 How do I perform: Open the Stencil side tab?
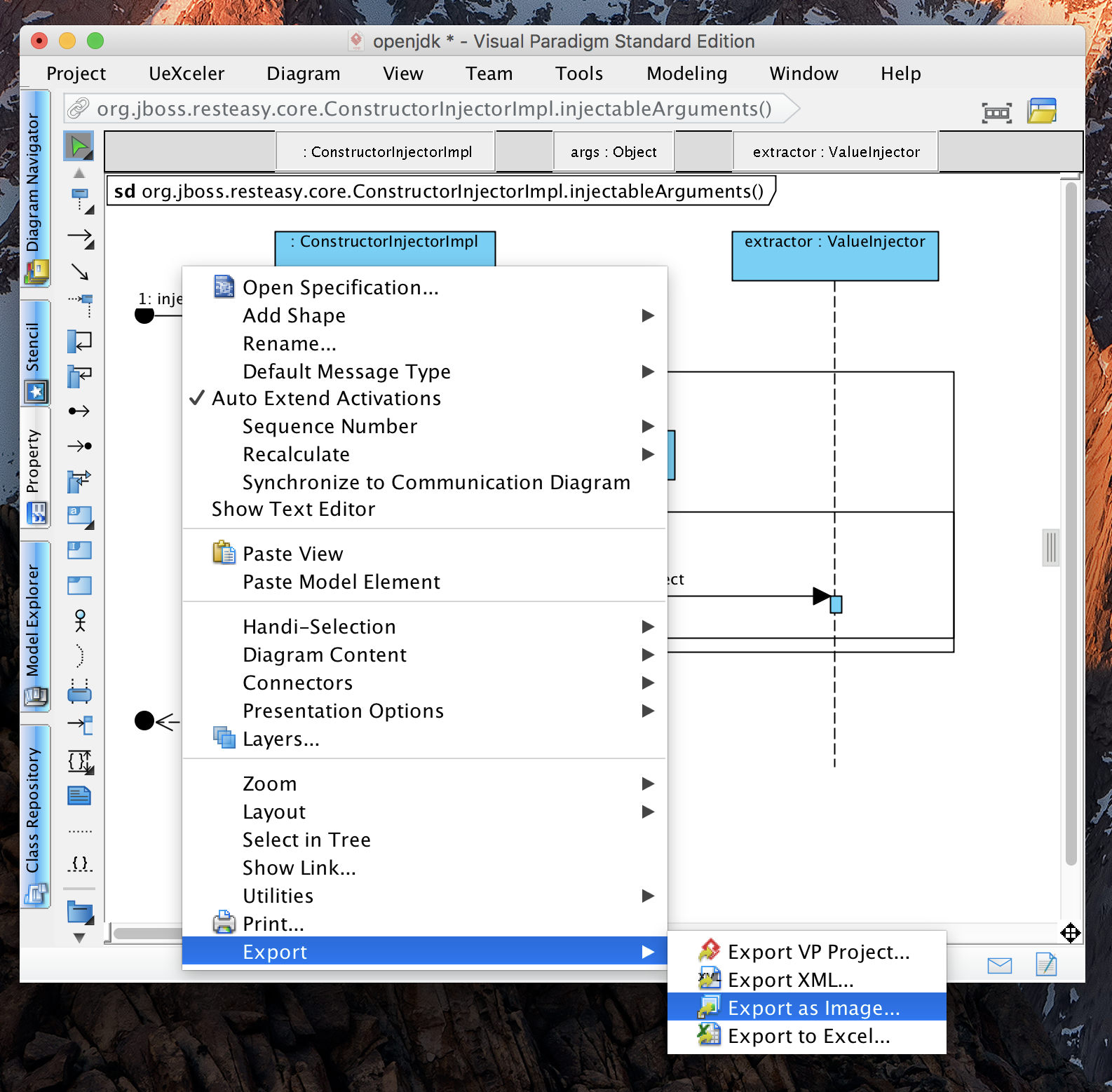pyautogui.click(x=35, y=353)
